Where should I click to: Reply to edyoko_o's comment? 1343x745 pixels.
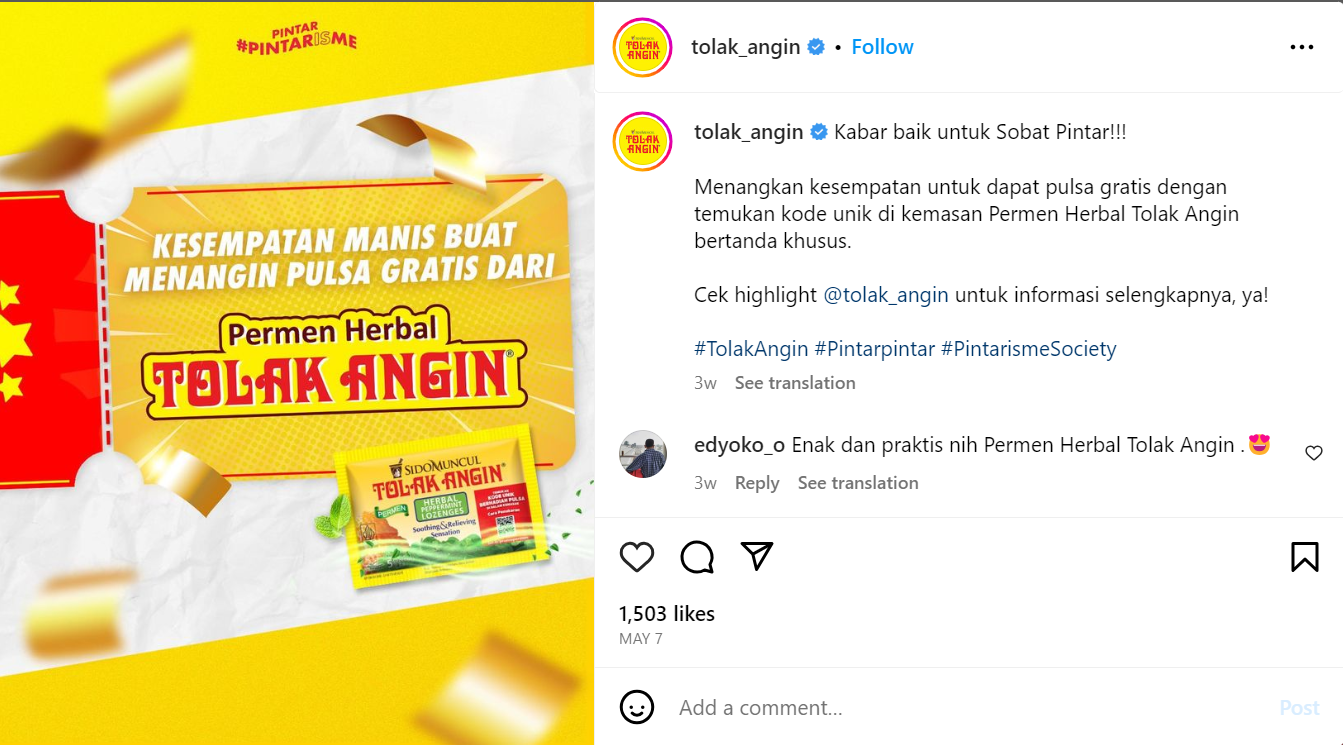[757, 483]
